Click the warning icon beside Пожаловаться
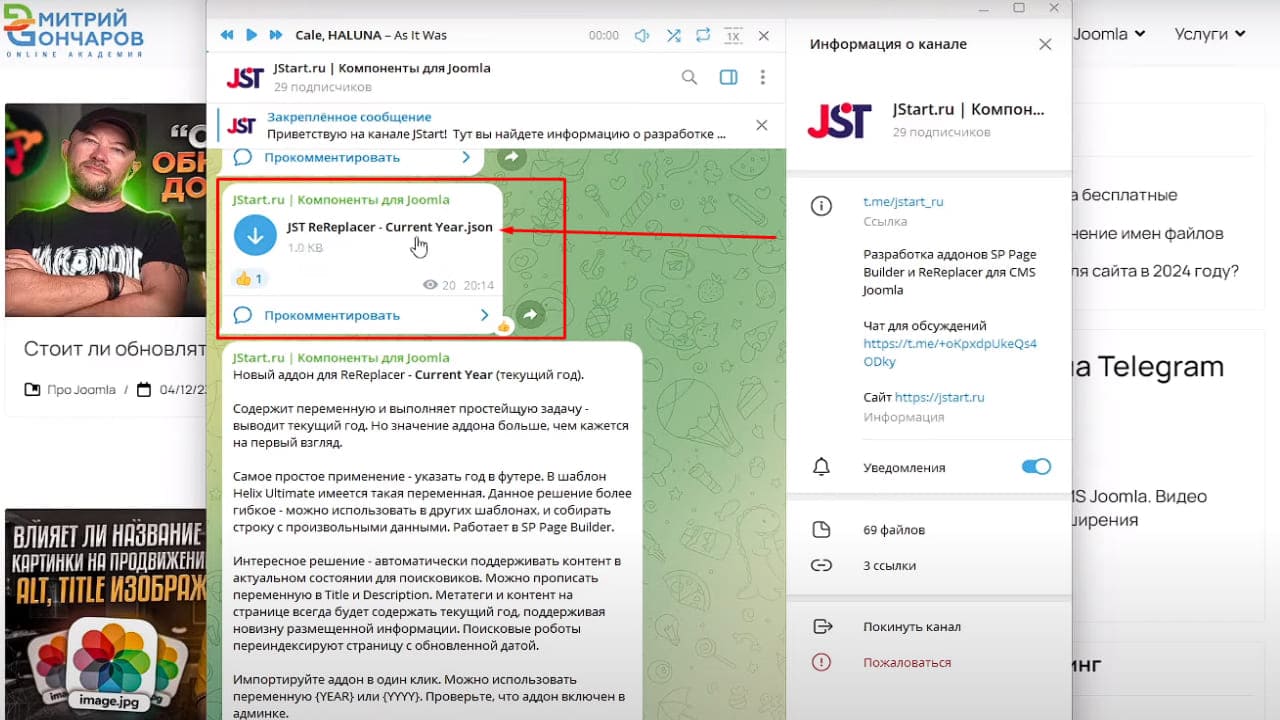1280x720 pixels. pos(822,662)
